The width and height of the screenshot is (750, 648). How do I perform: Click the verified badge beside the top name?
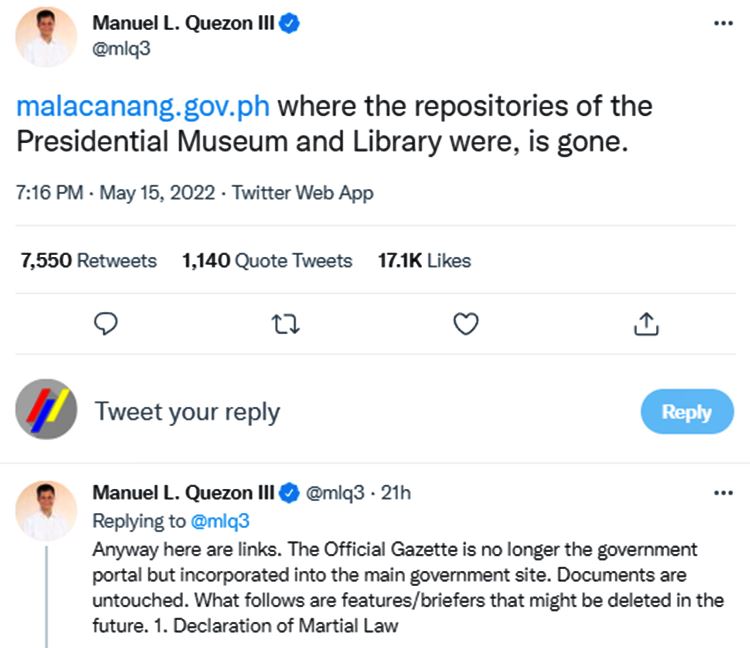point(291,24)
